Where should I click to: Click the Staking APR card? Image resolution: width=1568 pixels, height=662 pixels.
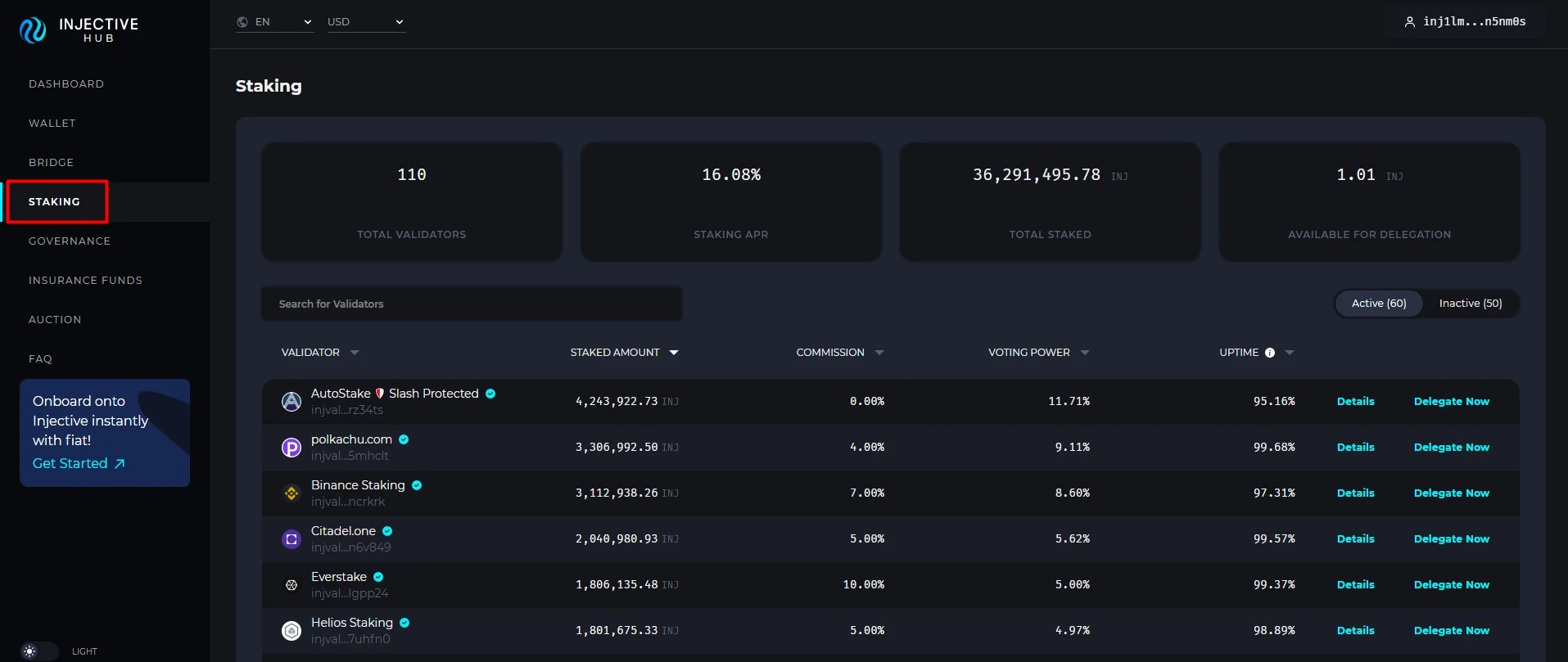click(x=731, y=202)
